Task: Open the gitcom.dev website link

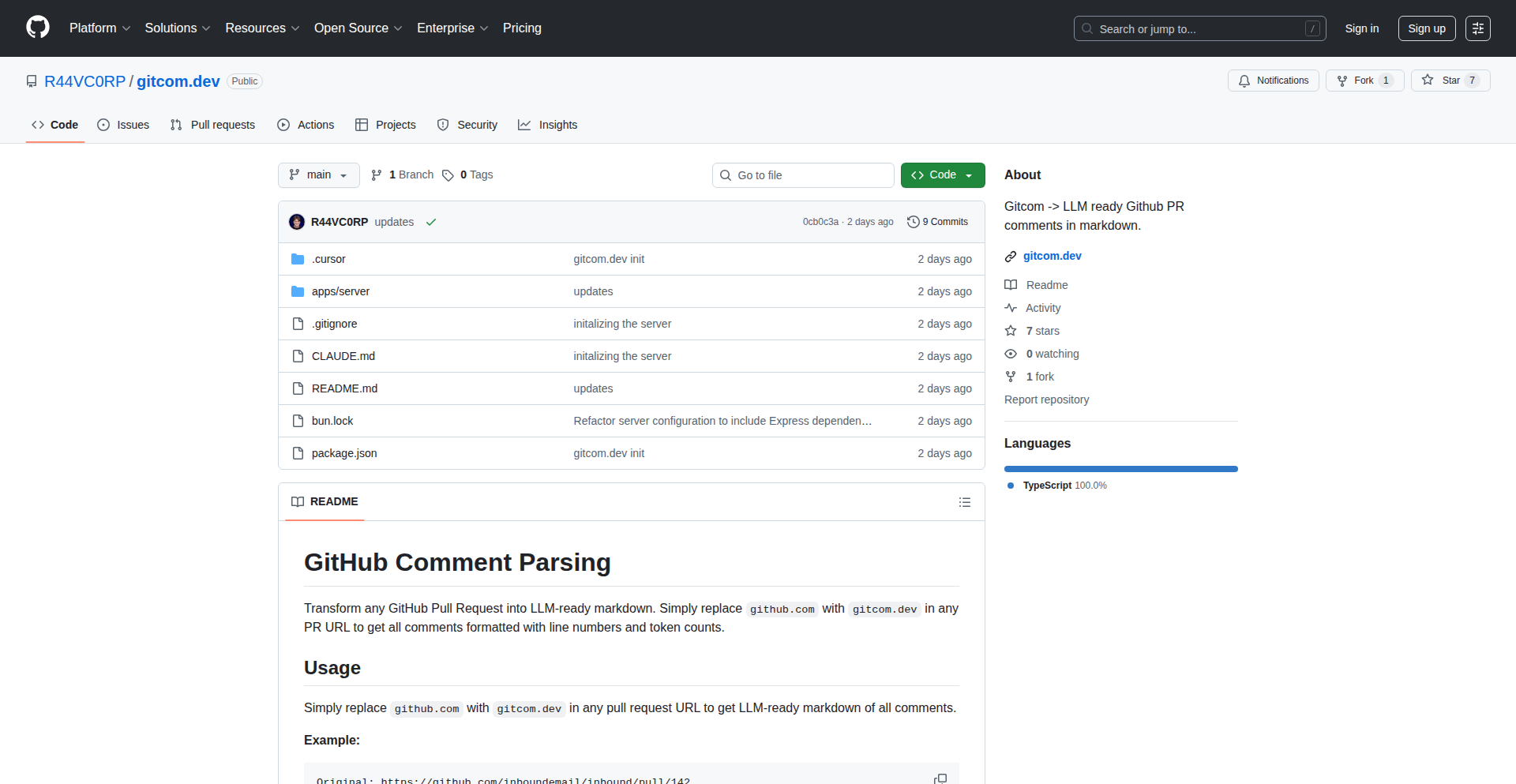Action: pos(1052,256)
